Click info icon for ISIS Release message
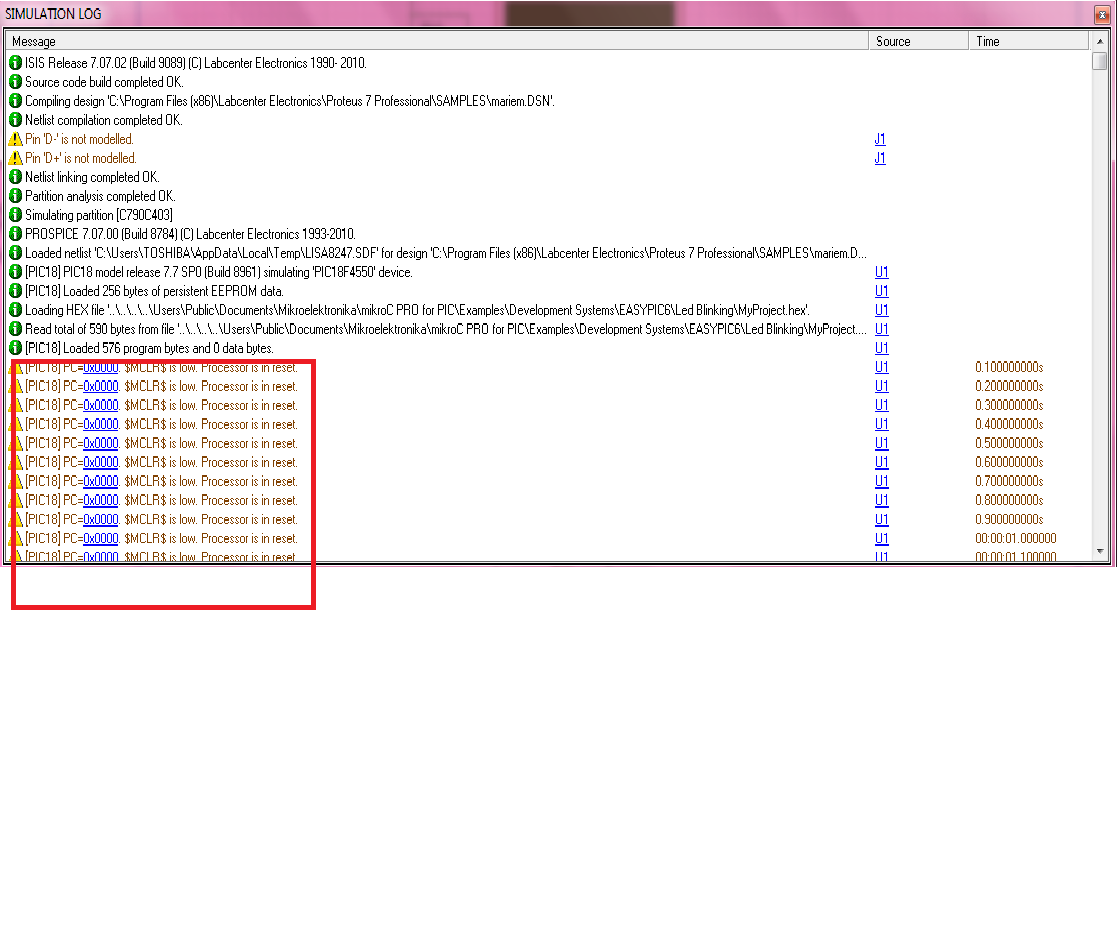1117x948 pixels. click(x=15, y=63)
